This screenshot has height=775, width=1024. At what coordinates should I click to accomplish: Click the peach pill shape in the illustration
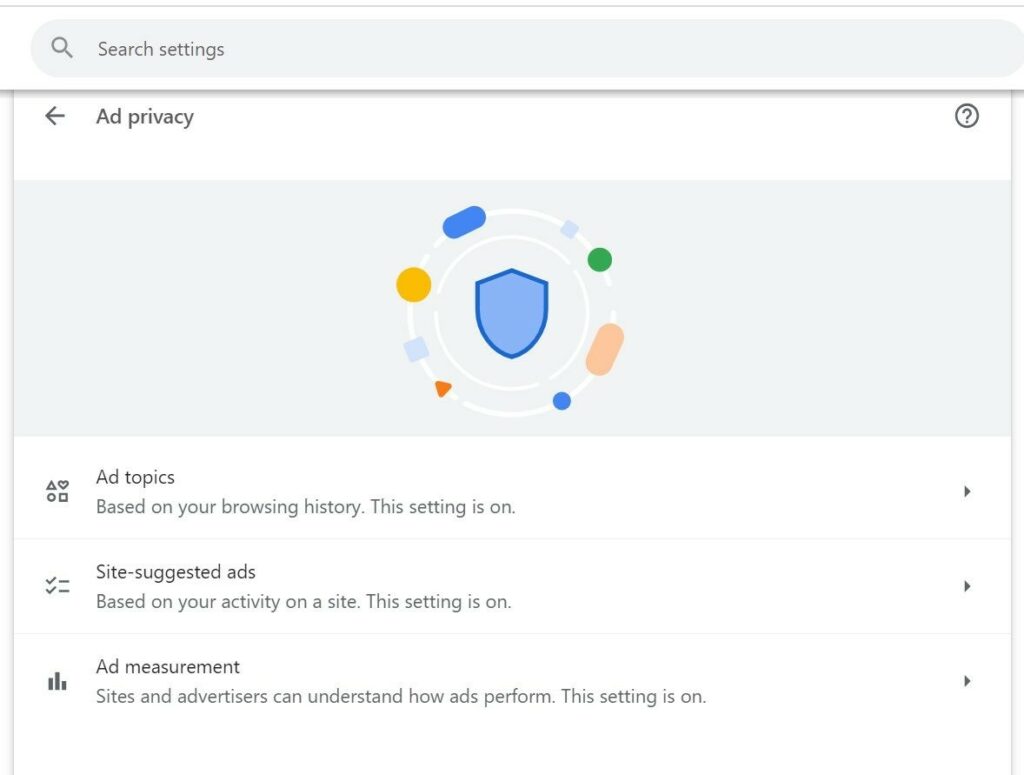604,349
